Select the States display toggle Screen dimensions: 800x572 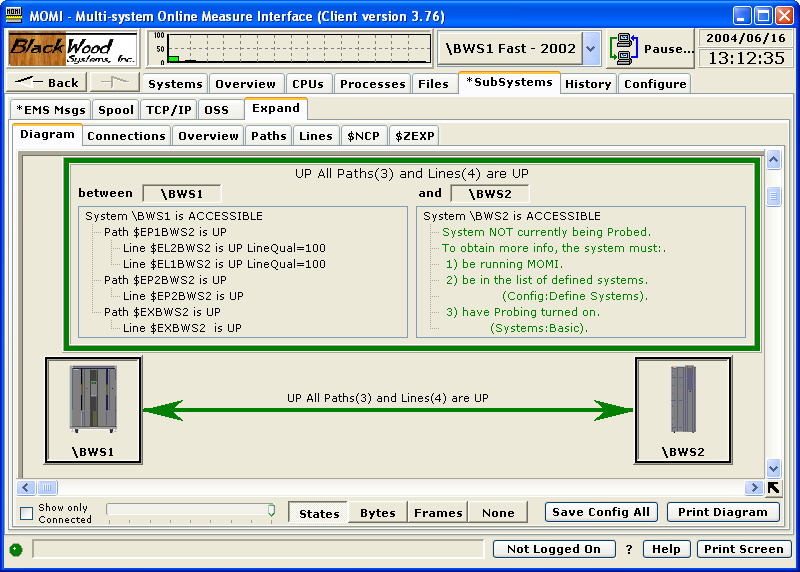coord(319,513)
